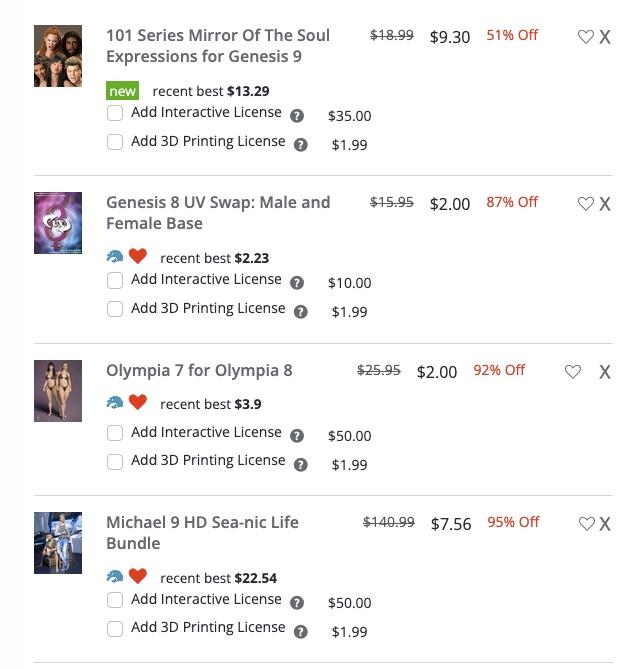Wishlist the Genesis 8 UV Swap item
638x669 pixels.
(586, 204)
